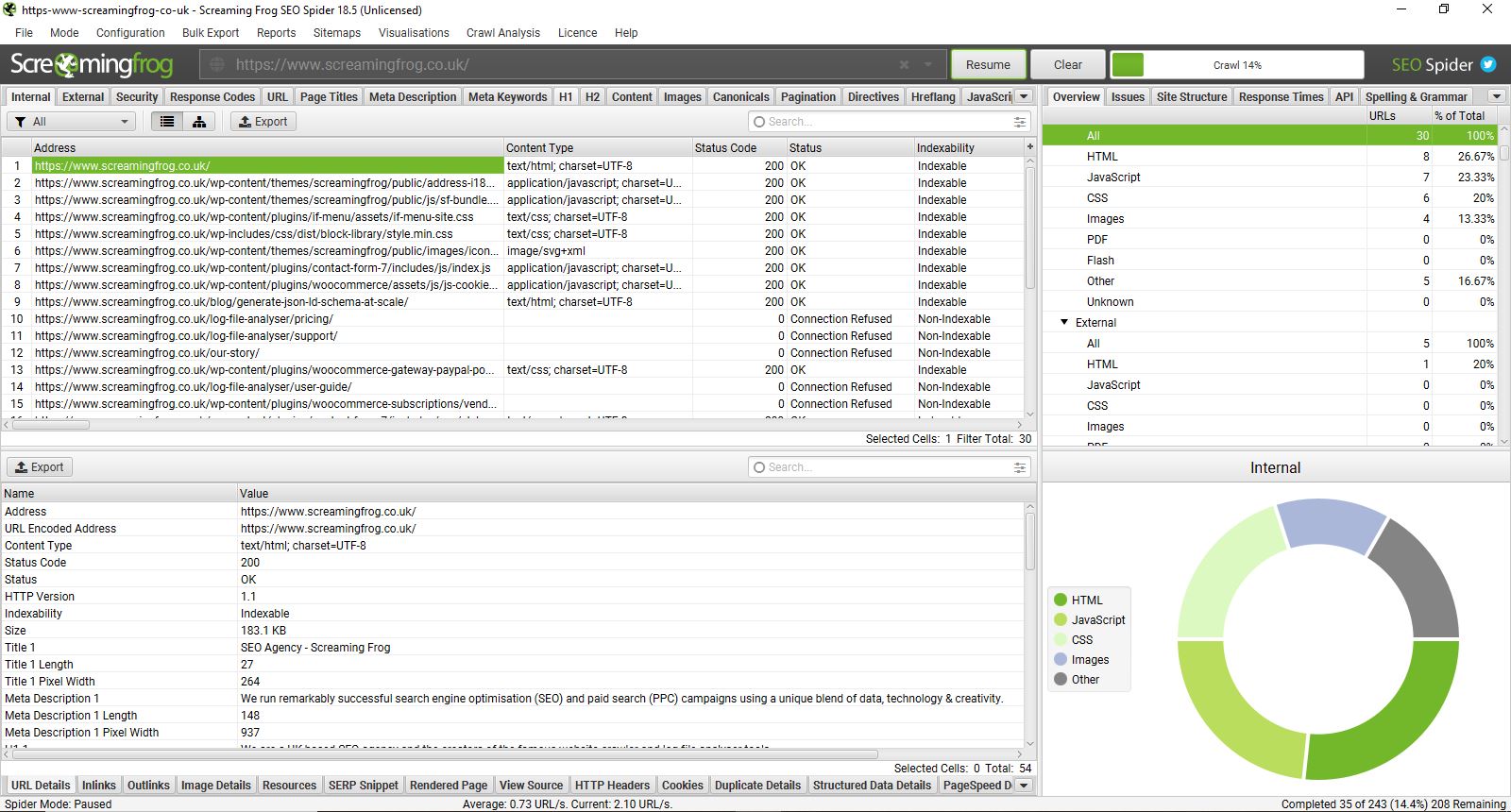Switch to Page Titles tab

(329, 96)
